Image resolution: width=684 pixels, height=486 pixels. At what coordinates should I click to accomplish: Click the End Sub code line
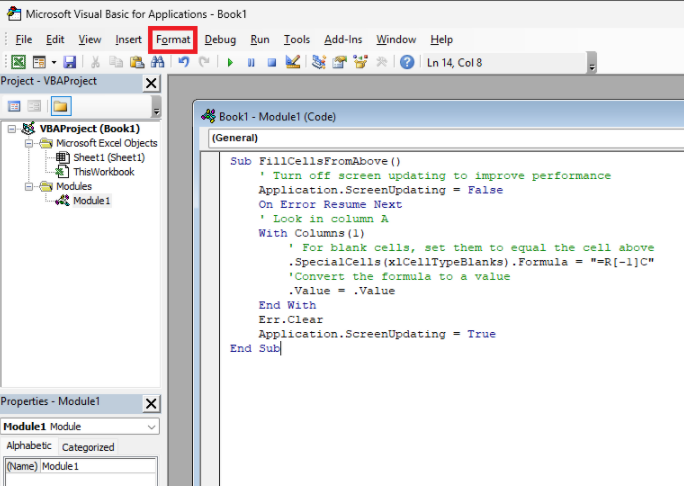point(255,349)
